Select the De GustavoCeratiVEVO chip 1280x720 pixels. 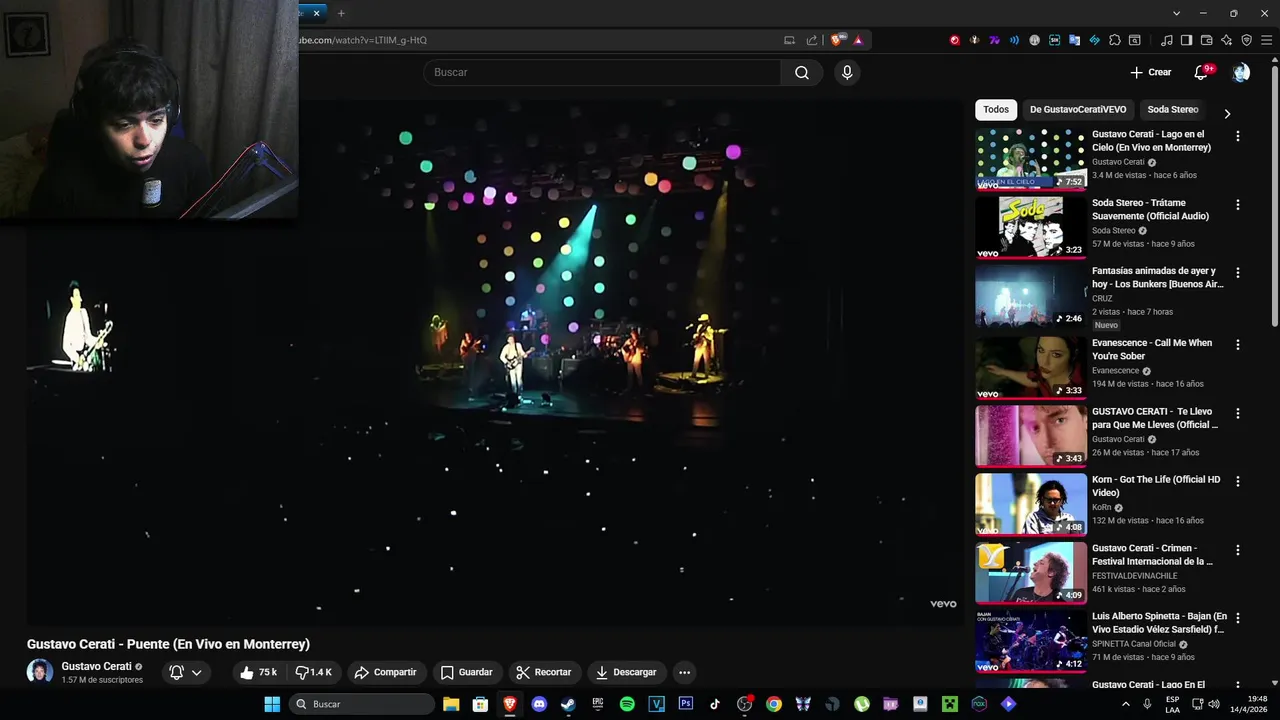[x=1078, y=110]
